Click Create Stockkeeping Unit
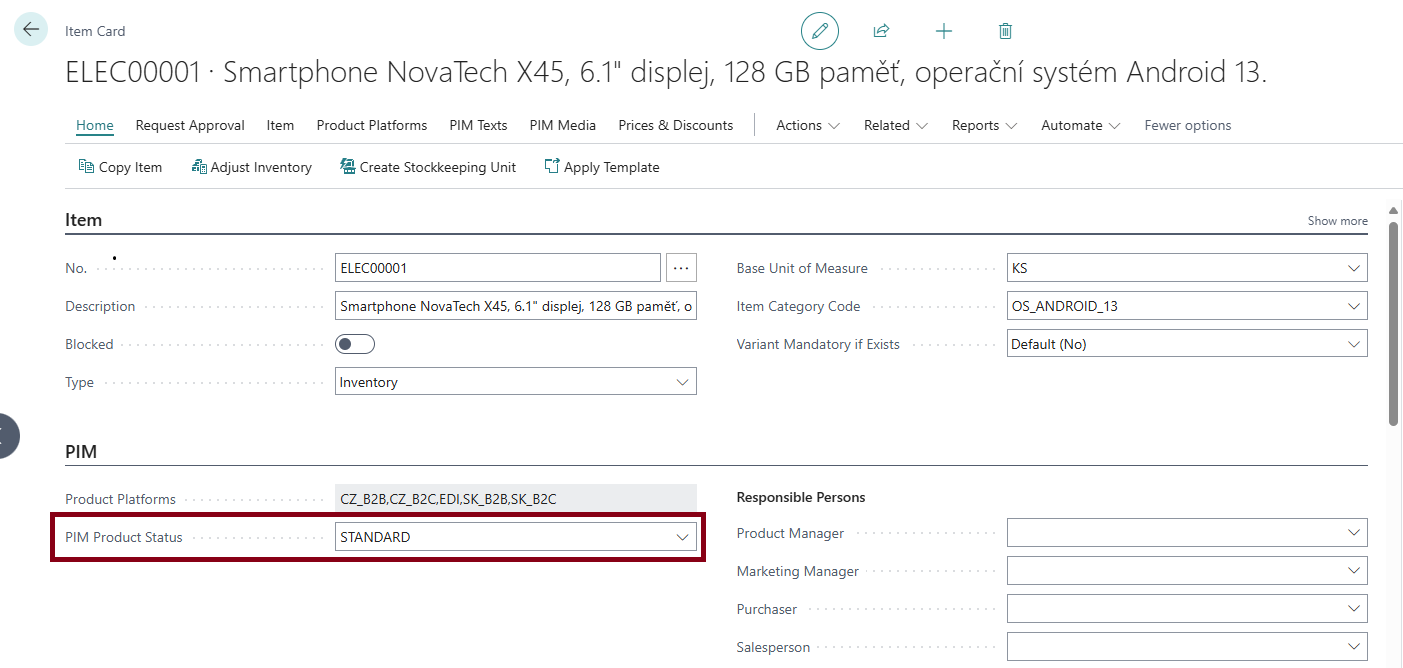Viewport: 1403px width, 668px height. pyautogui.click(x=428, y=167)
